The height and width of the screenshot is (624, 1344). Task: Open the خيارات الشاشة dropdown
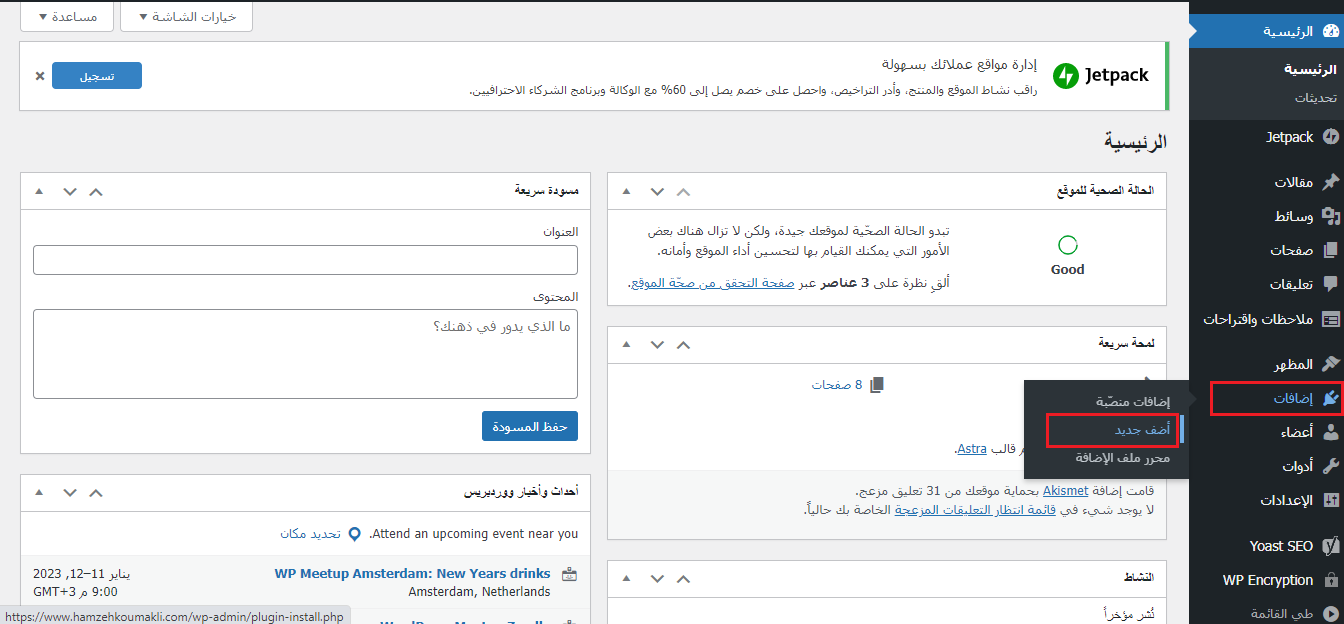(186, 17)
